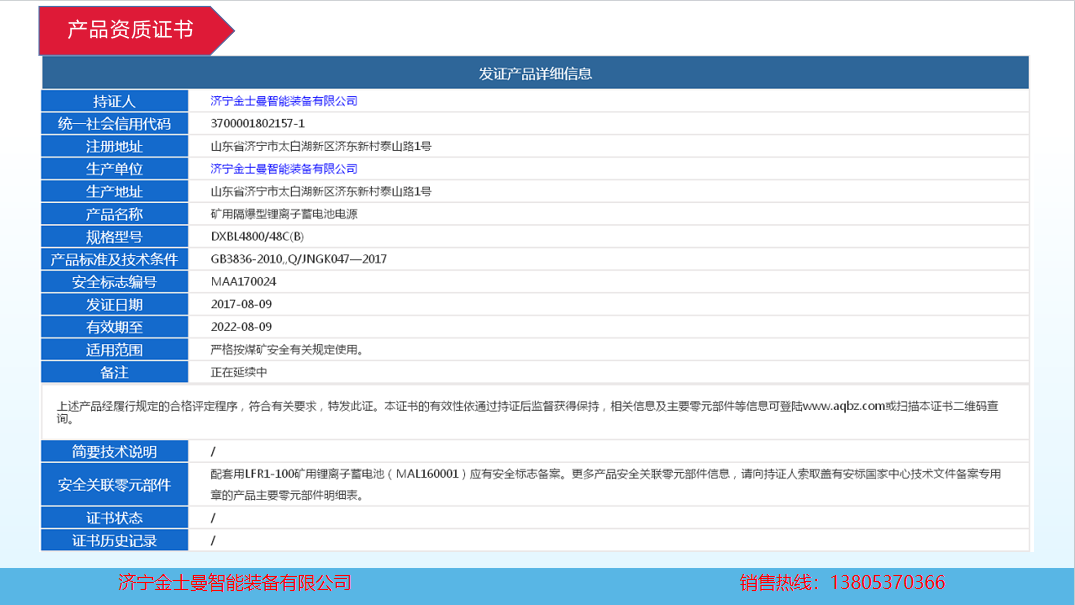Click the 证书状态 row label
1075x605 pixels.
[x=114, y=518]
